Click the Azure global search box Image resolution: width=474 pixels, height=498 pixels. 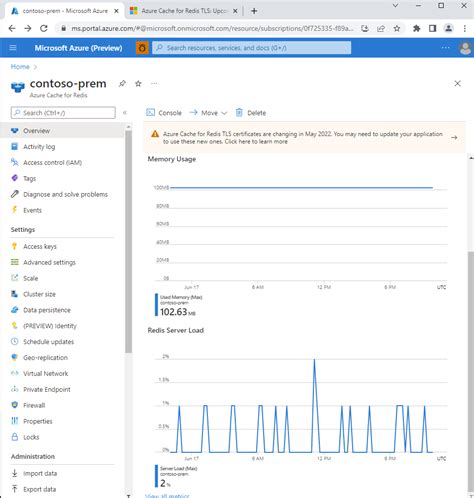pos(252,48)
